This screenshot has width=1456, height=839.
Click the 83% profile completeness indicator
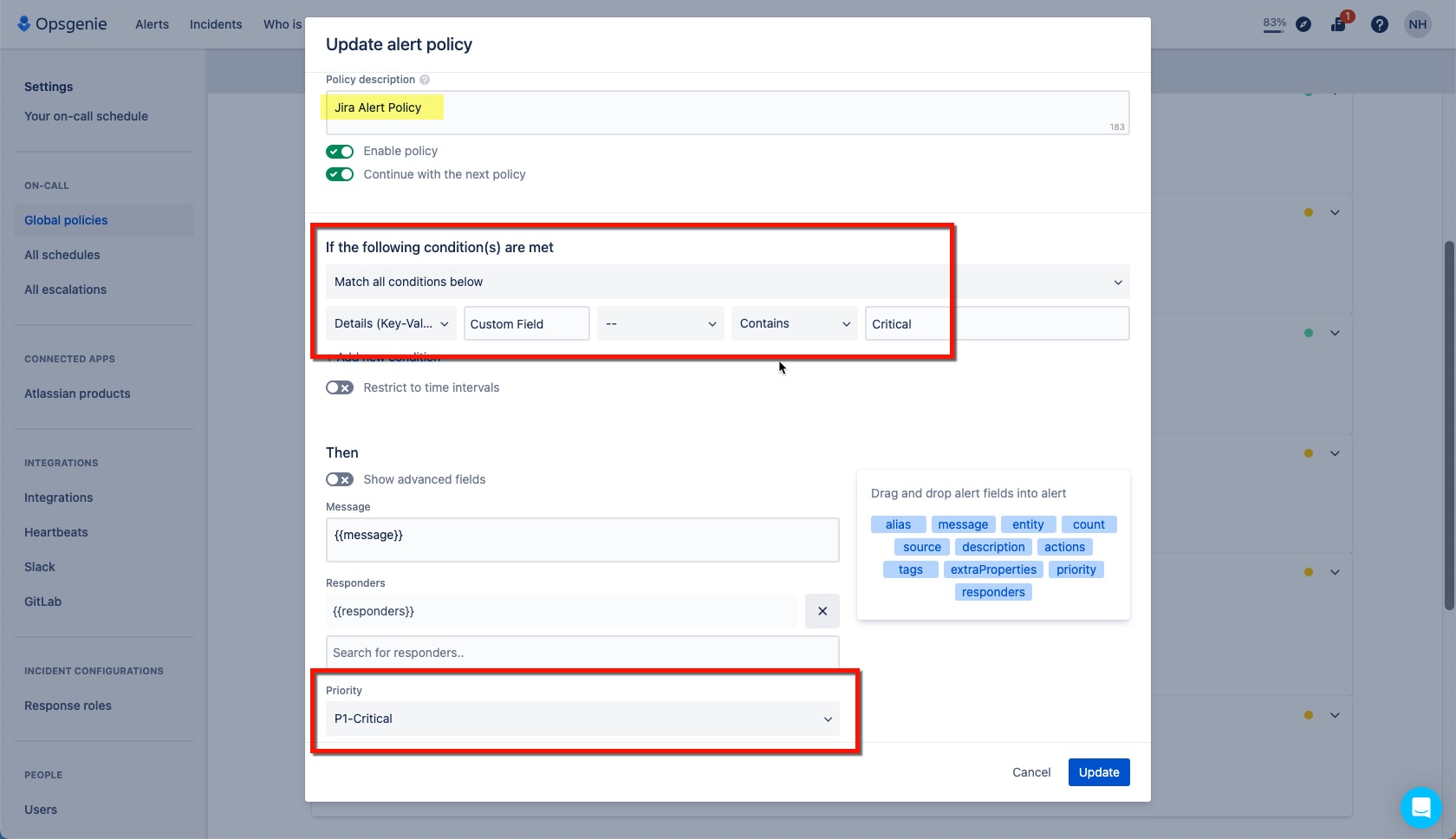click(1273, 23)
